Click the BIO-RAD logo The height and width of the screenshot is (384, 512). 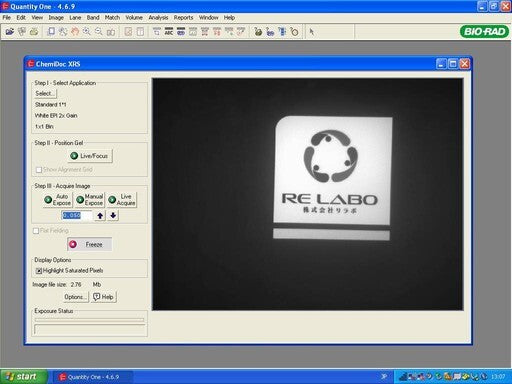(484, 32)
